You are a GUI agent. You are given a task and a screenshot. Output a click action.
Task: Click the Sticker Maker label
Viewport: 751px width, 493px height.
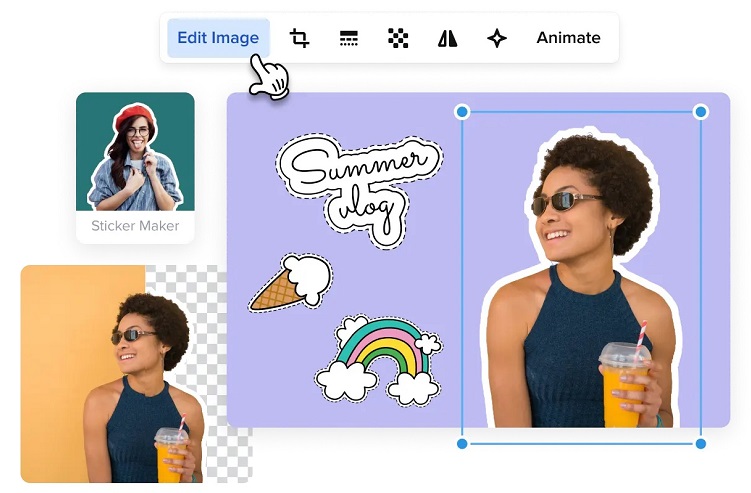tap(135, 226)
